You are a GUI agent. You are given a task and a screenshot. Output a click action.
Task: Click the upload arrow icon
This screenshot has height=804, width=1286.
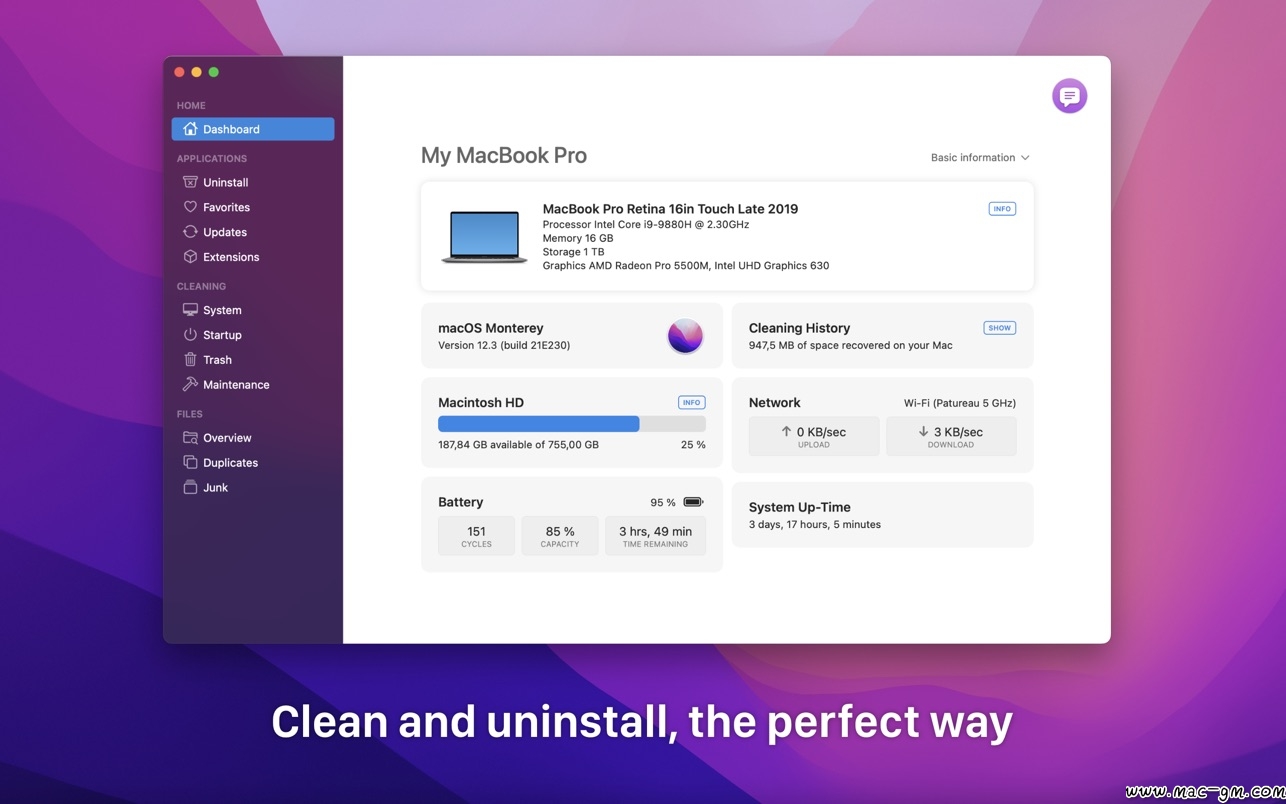point(786,432)
